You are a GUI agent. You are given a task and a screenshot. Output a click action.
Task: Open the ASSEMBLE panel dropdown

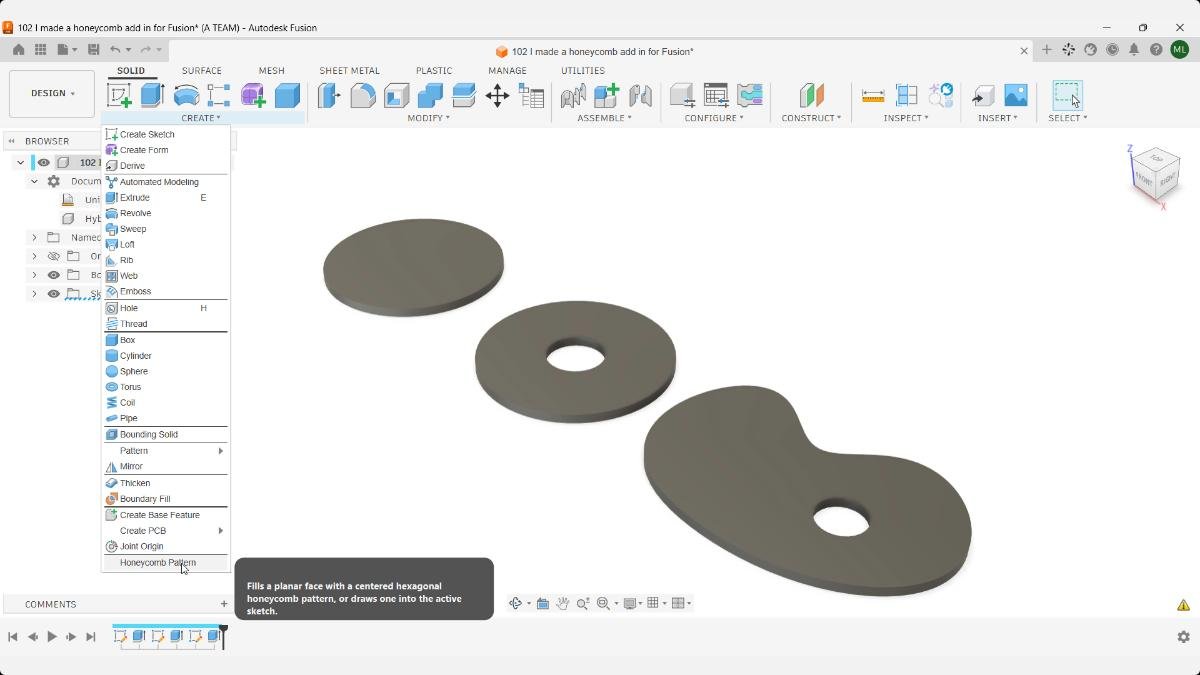[604, 118]
